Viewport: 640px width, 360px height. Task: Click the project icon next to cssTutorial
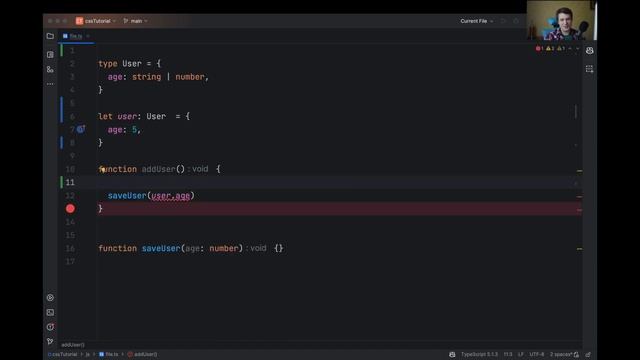click(x=79, y=21)
